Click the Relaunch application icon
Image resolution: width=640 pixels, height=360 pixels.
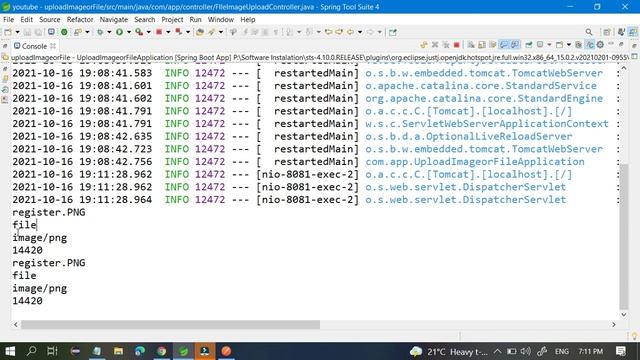click(179, 32)
